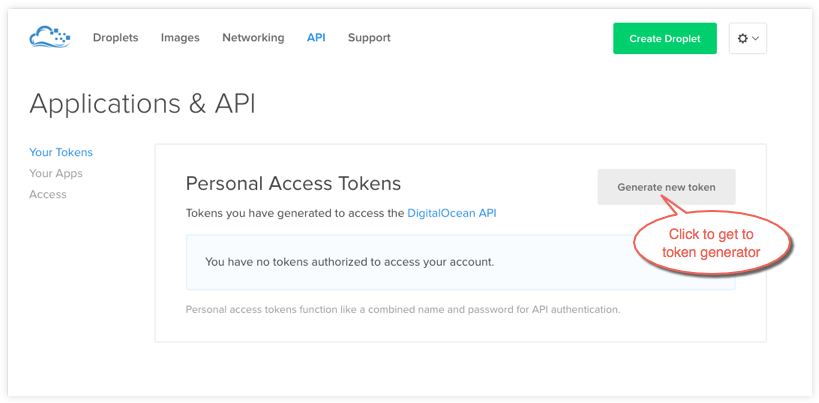The width and height of the screenshot is (819, 403).
Task: Click the DigitalOcean cloud logo
Action: 50,38
